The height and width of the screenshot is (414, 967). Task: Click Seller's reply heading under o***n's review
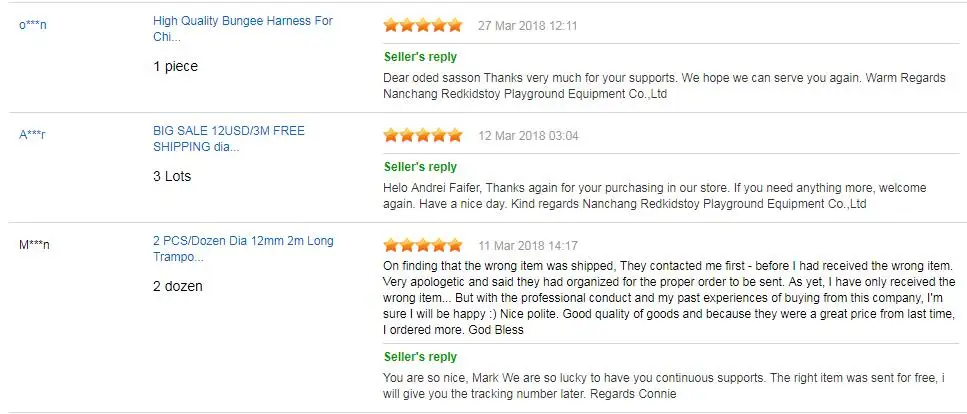420,56
